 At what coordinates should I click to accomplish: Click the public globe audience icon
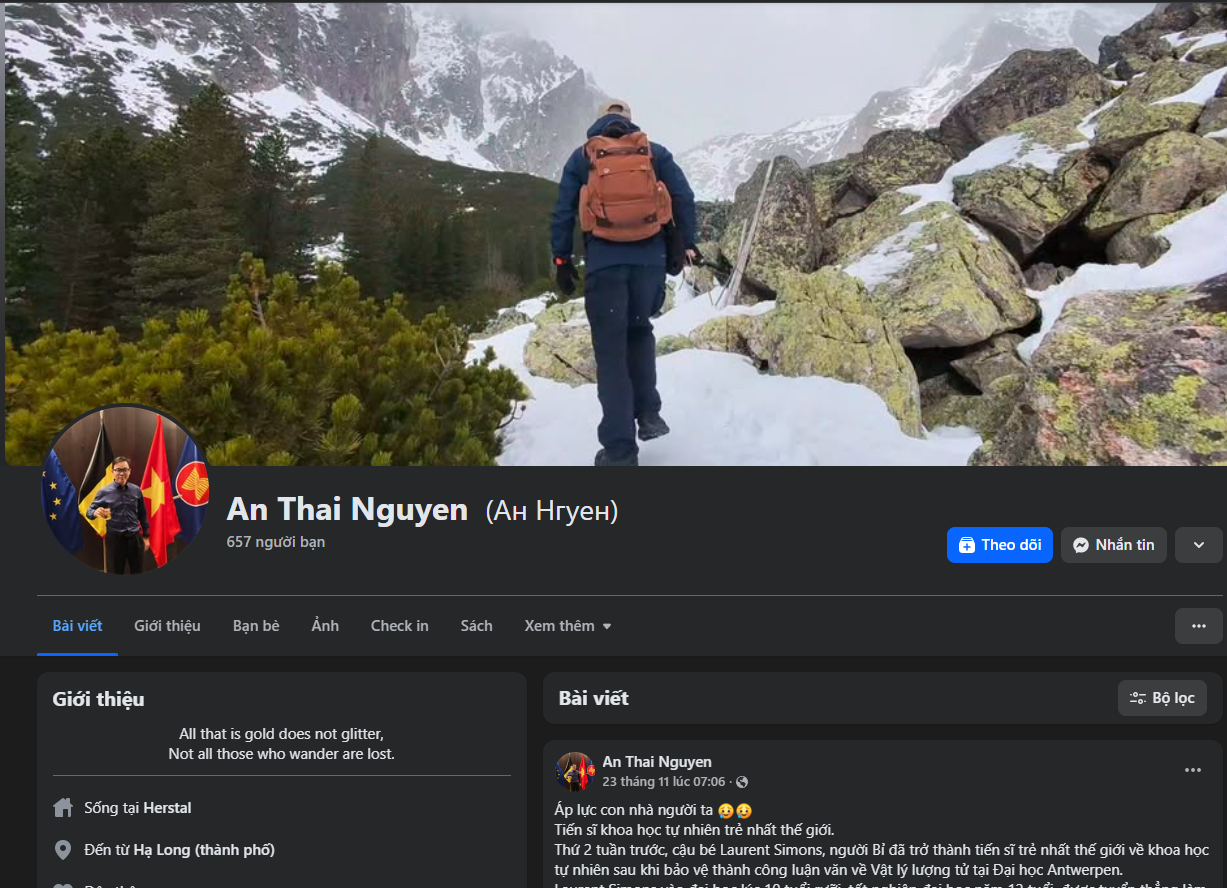(x=742, y=782)
